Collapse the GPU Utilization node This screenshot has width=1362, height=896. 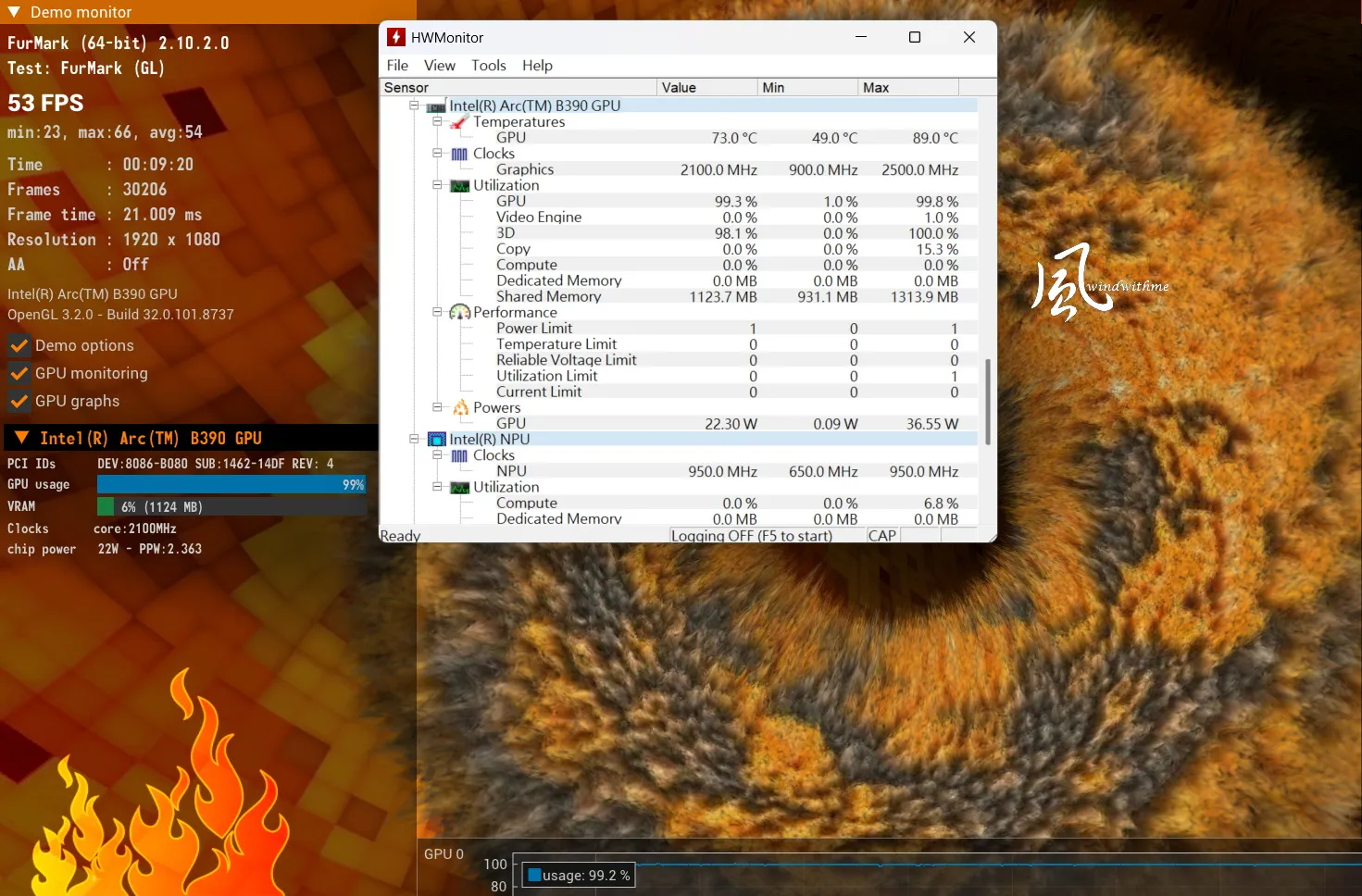pyautogui.click(x=437, y=185)
